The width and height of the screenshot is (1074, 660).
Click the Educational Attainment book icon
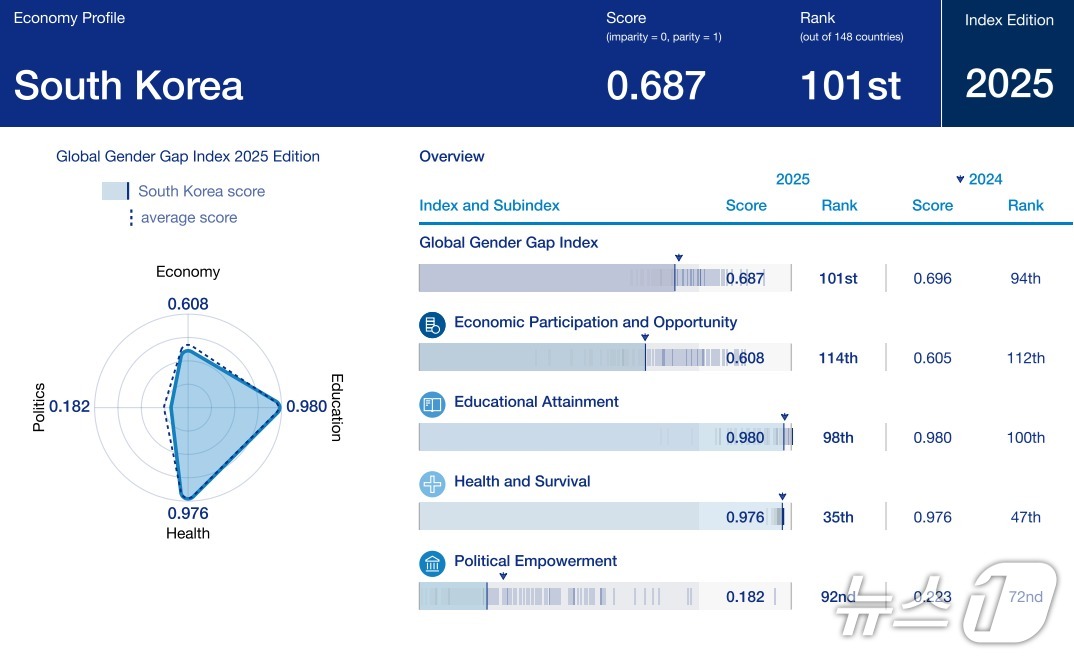coord(432,404)
